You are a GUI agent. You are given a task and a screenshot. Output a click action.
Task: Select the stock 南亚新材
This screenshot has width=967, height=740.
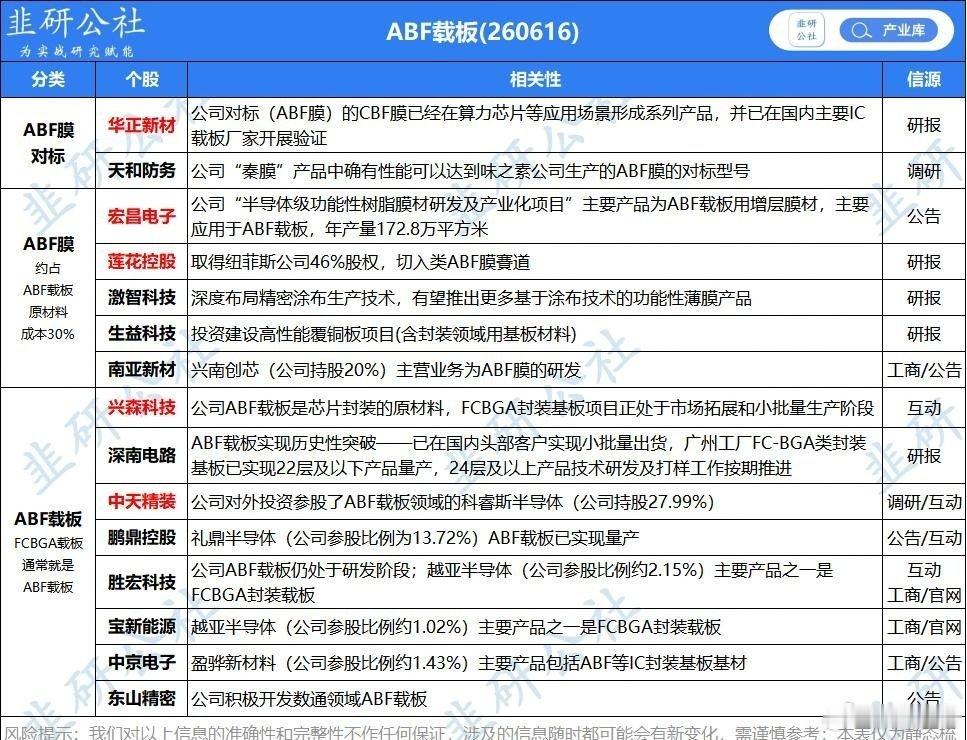click(x=142, y=369)
